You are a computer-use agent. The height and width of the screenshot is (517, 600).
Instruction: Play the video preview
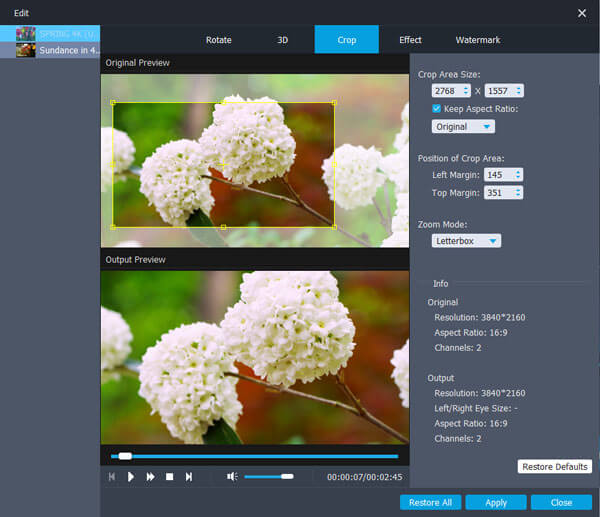pos(130,476)
